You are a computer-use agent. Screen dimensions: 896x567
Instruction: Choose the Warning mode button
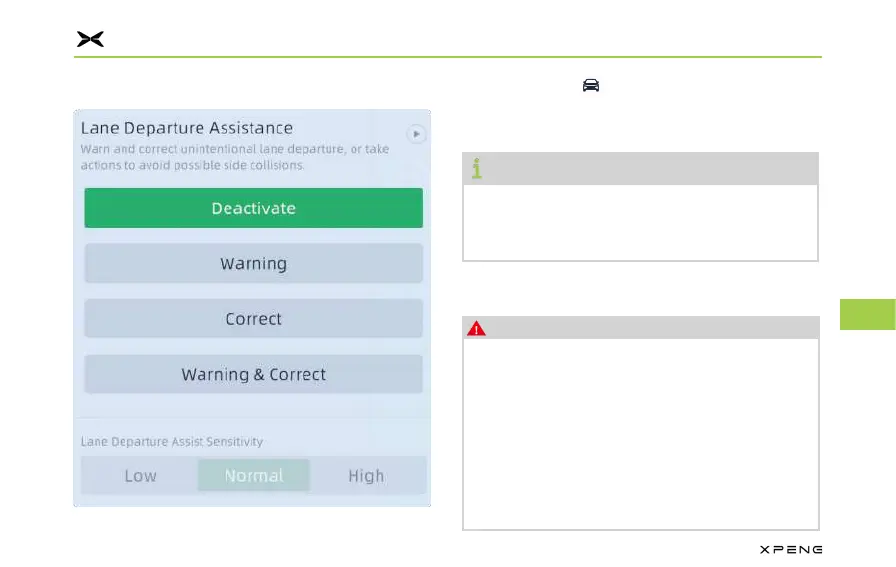click(254, 263)
